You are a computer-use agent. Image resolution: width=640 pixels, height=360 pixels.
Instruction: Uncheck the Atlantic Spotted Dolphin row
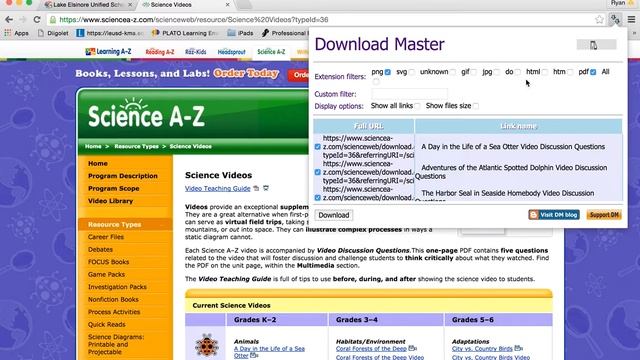click(318, 172)
